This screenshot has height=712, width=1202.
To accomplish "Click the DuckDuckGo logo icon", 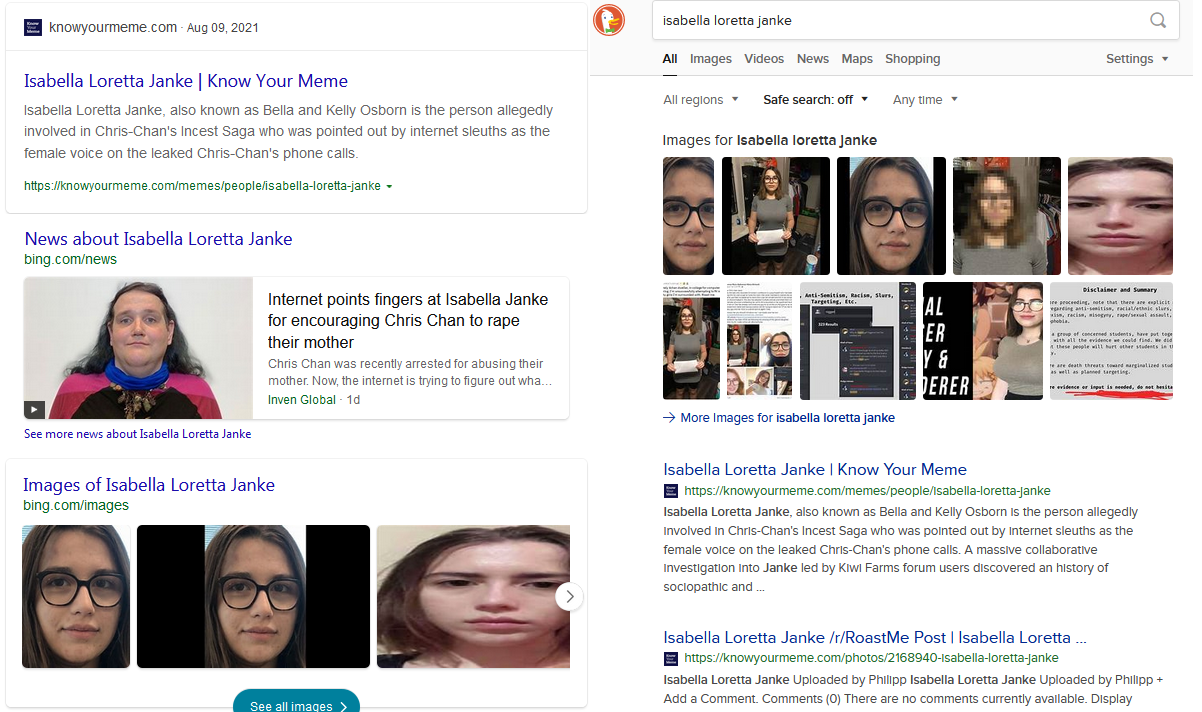I will click(x=609, y=20).
